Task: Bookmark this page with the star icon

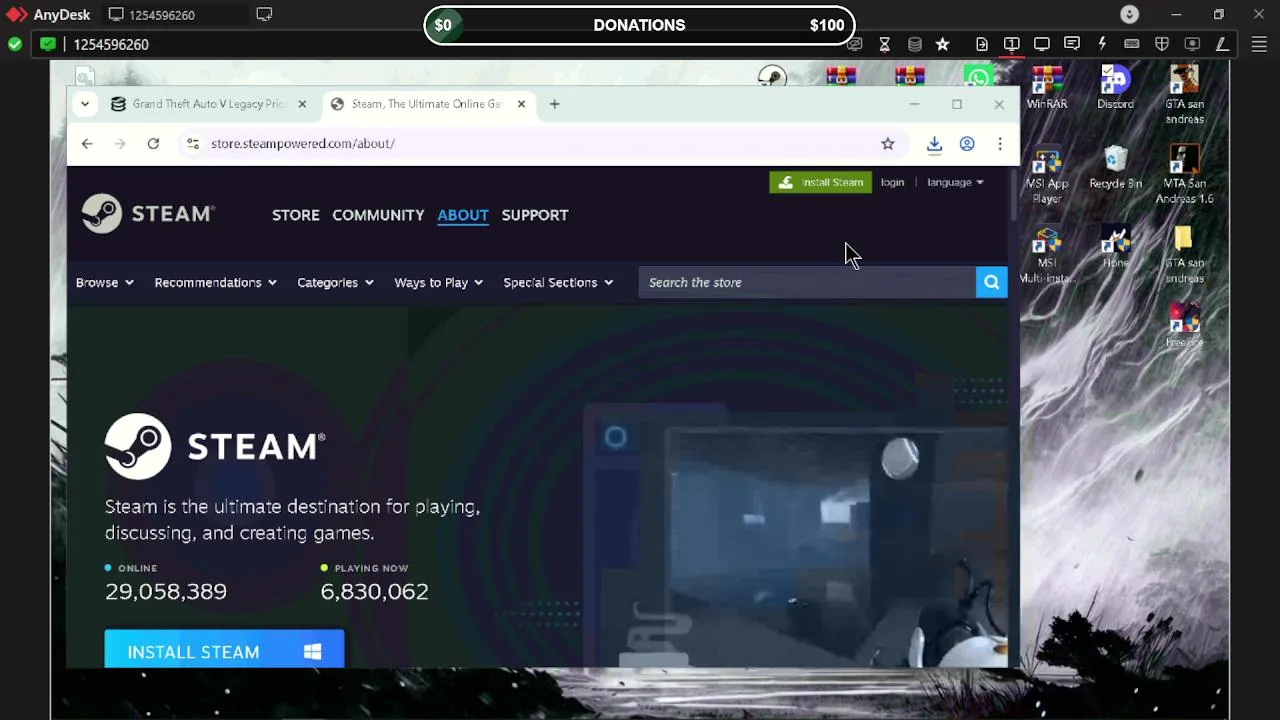Action: (888, 144)
